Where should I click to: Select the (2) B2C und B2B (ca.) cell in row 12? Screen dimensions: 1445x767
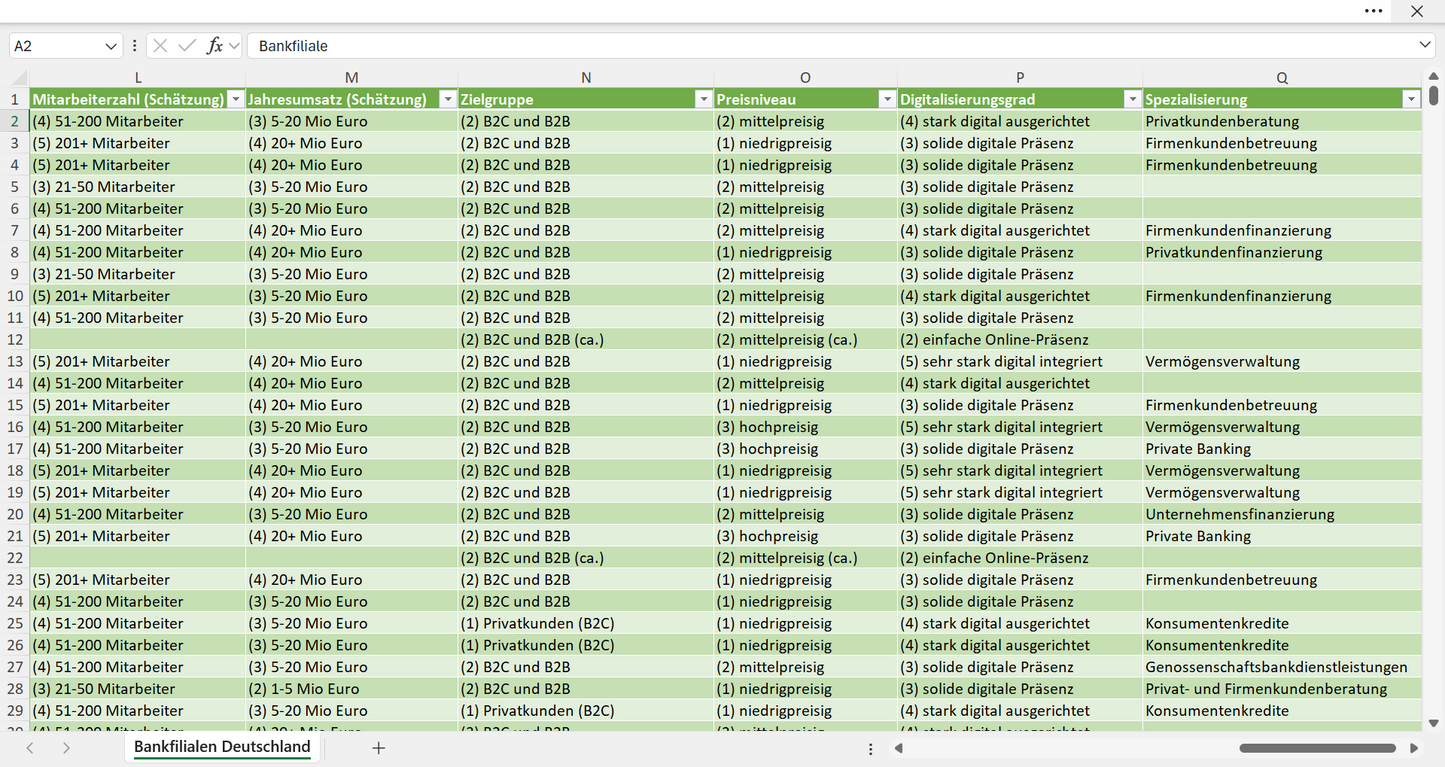pos(585,340)
